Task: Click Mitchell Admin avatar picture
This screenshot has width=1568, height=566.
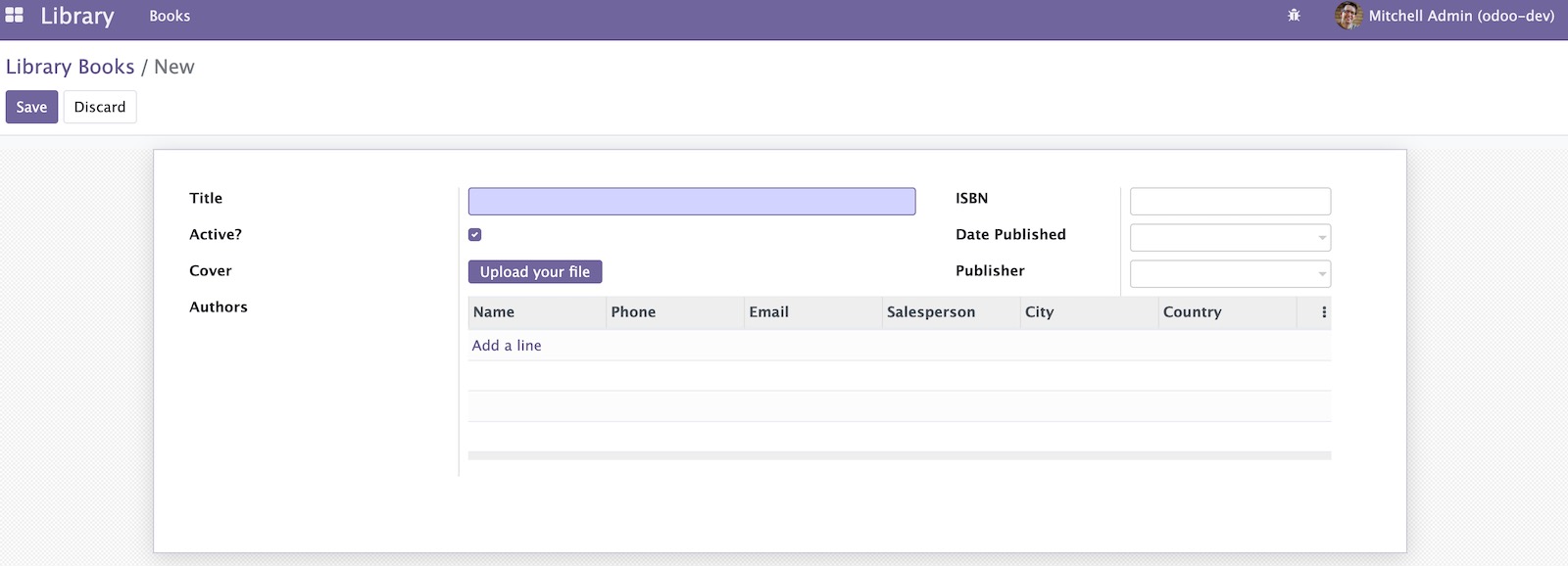Action: (1348, 16)
